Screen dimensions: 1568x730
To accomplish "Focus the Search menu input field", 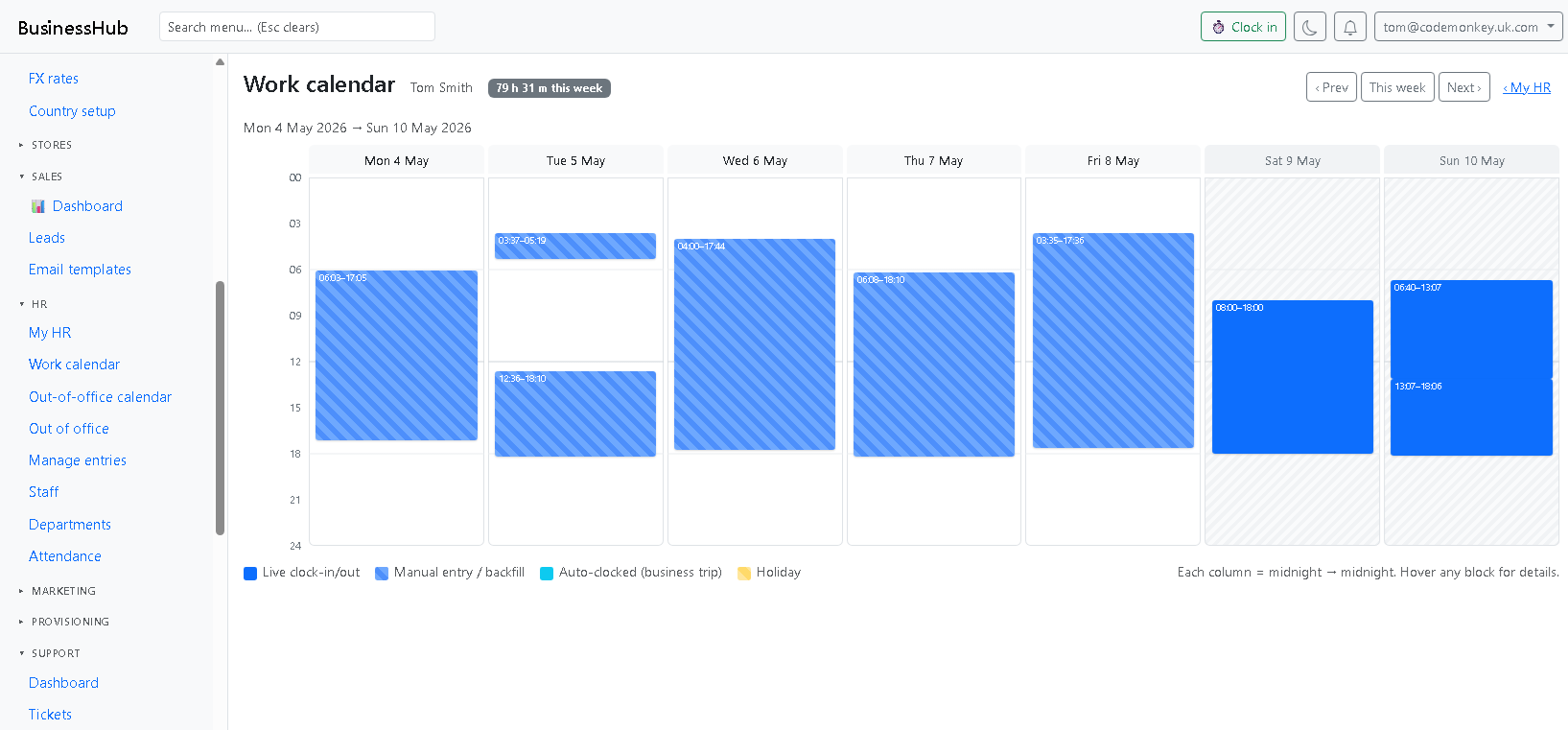I will 297,27.
